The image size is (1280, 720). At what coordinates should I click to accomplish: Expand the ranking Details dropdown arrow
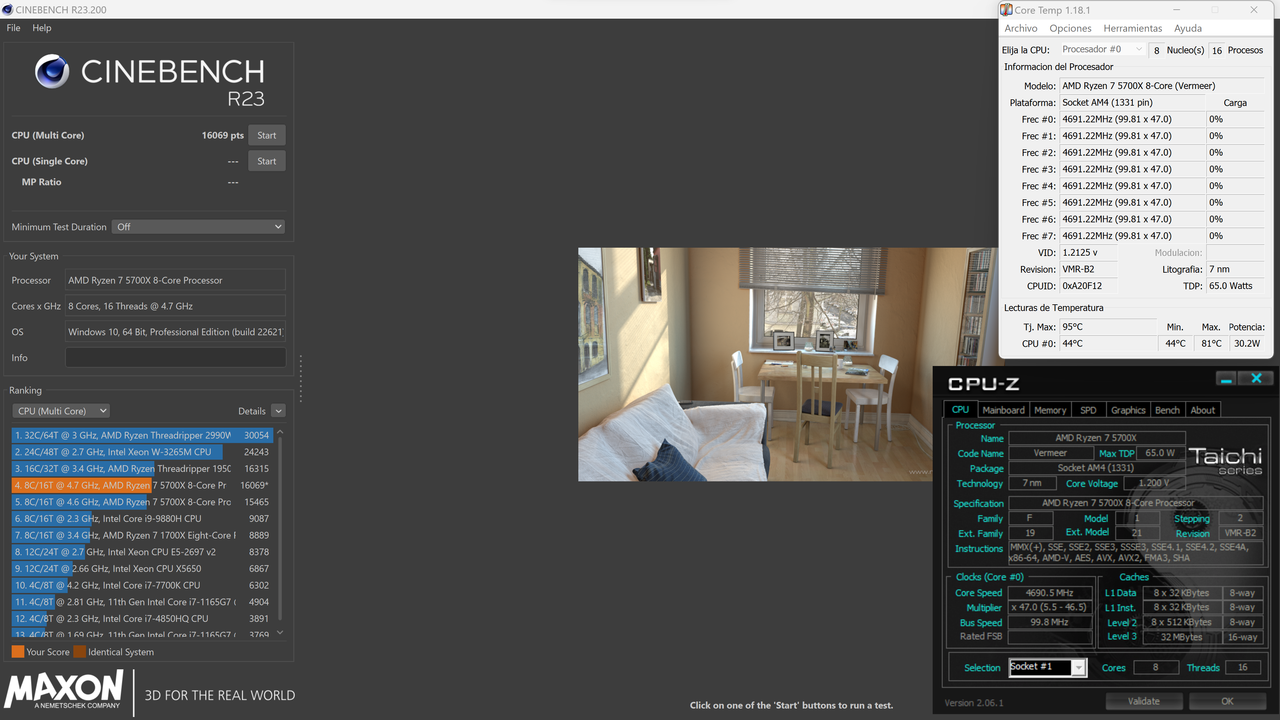coord(278,411)
